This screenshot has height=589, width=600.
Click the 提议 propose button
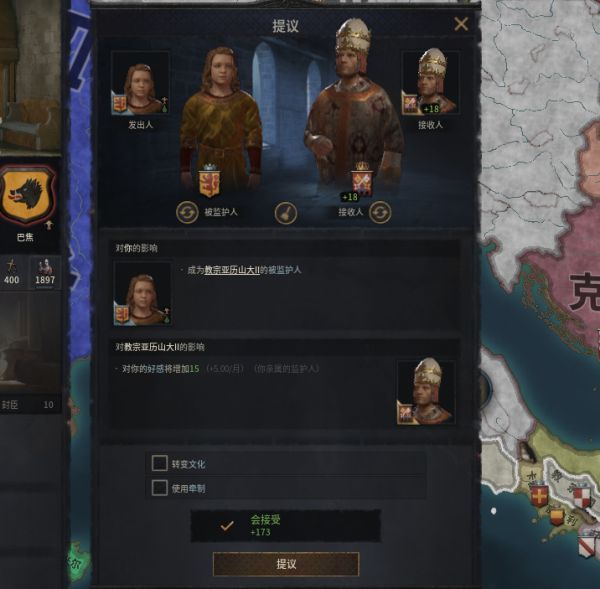pos(286,564)
